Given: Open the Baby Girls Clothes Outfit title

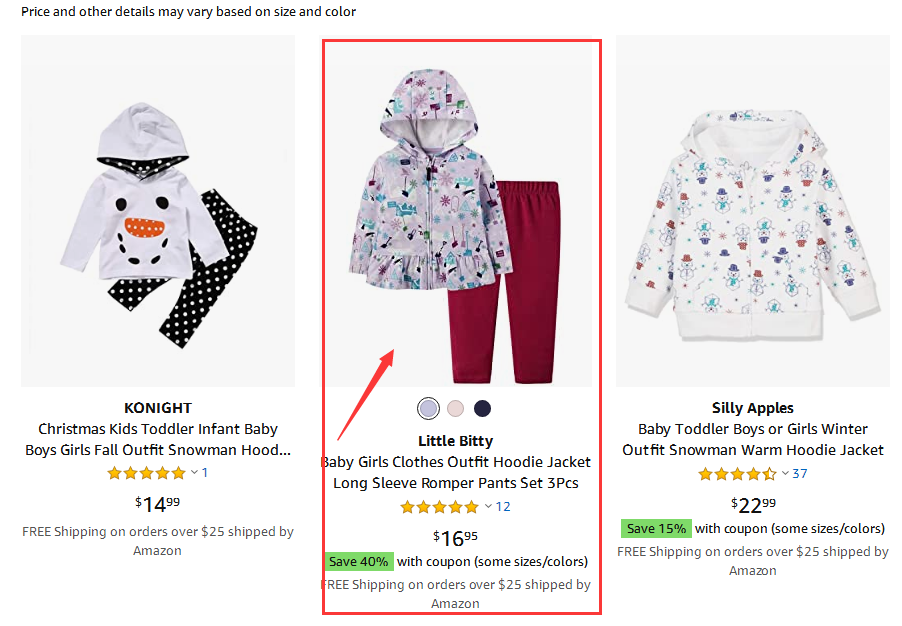Looking at the screenshot, I should point(456,473).
